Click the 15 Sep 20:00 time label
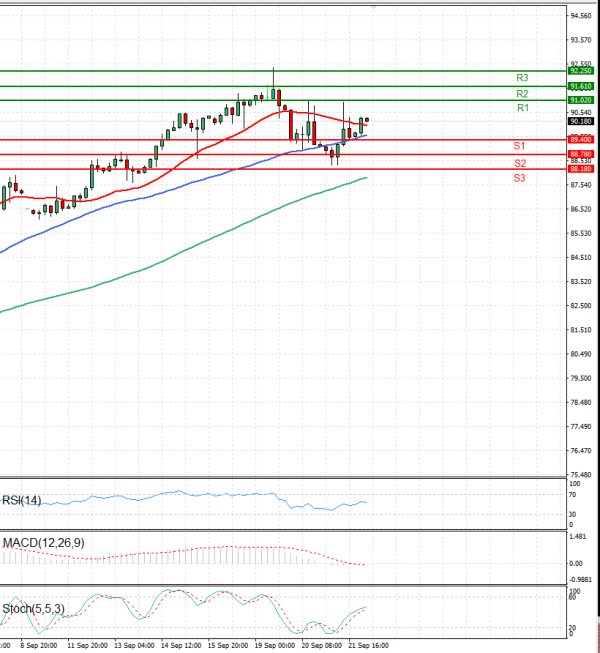This screenshot has width=600, height=653. pyautogui.click(x=228, y=646)
